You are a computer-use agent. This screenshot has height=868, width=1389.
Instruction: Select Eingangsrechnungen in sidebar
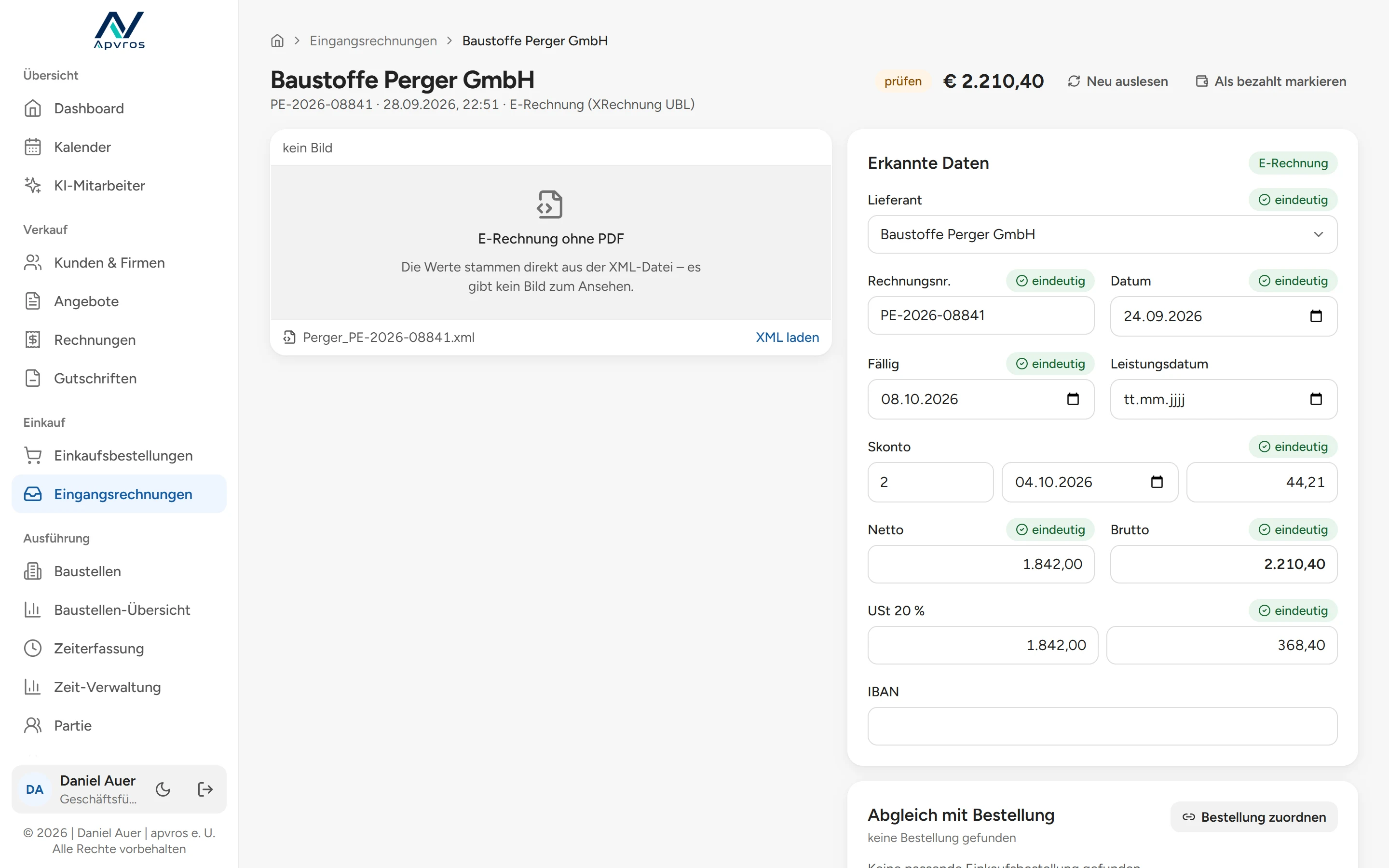[x=120, y=494]
